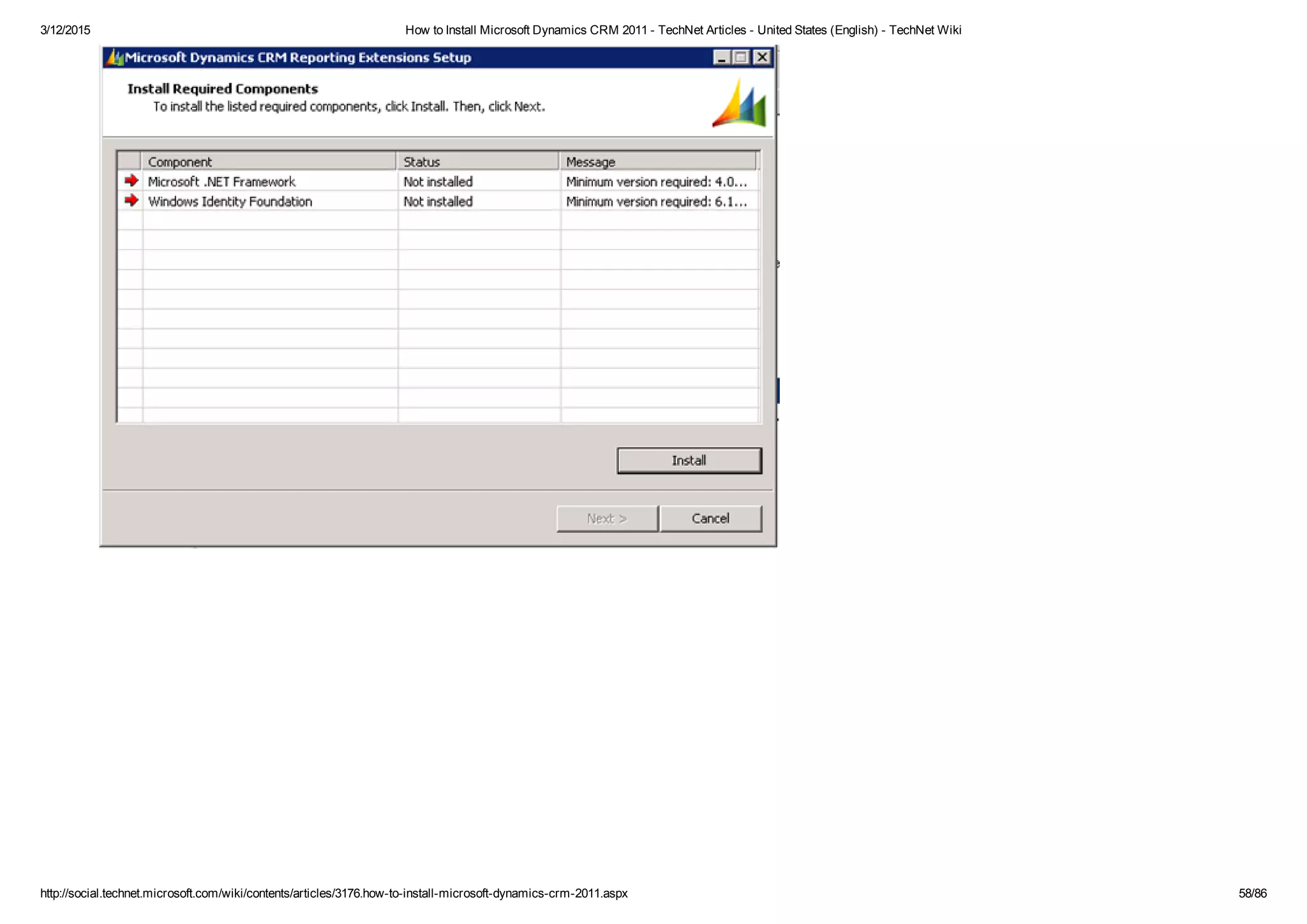
Task: Click the Component column header
Action: tap(269, 161)
